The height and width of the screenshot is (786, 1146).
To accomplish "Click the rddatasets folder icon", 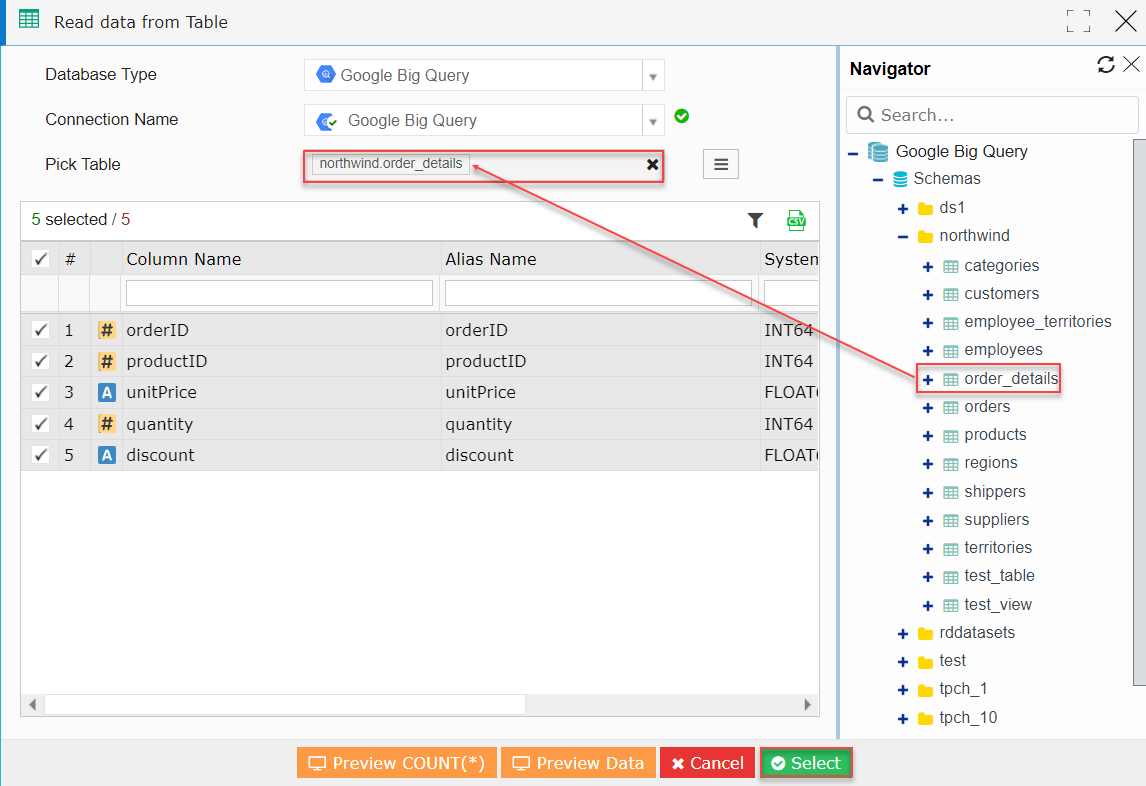I will (x=925, y=633).
